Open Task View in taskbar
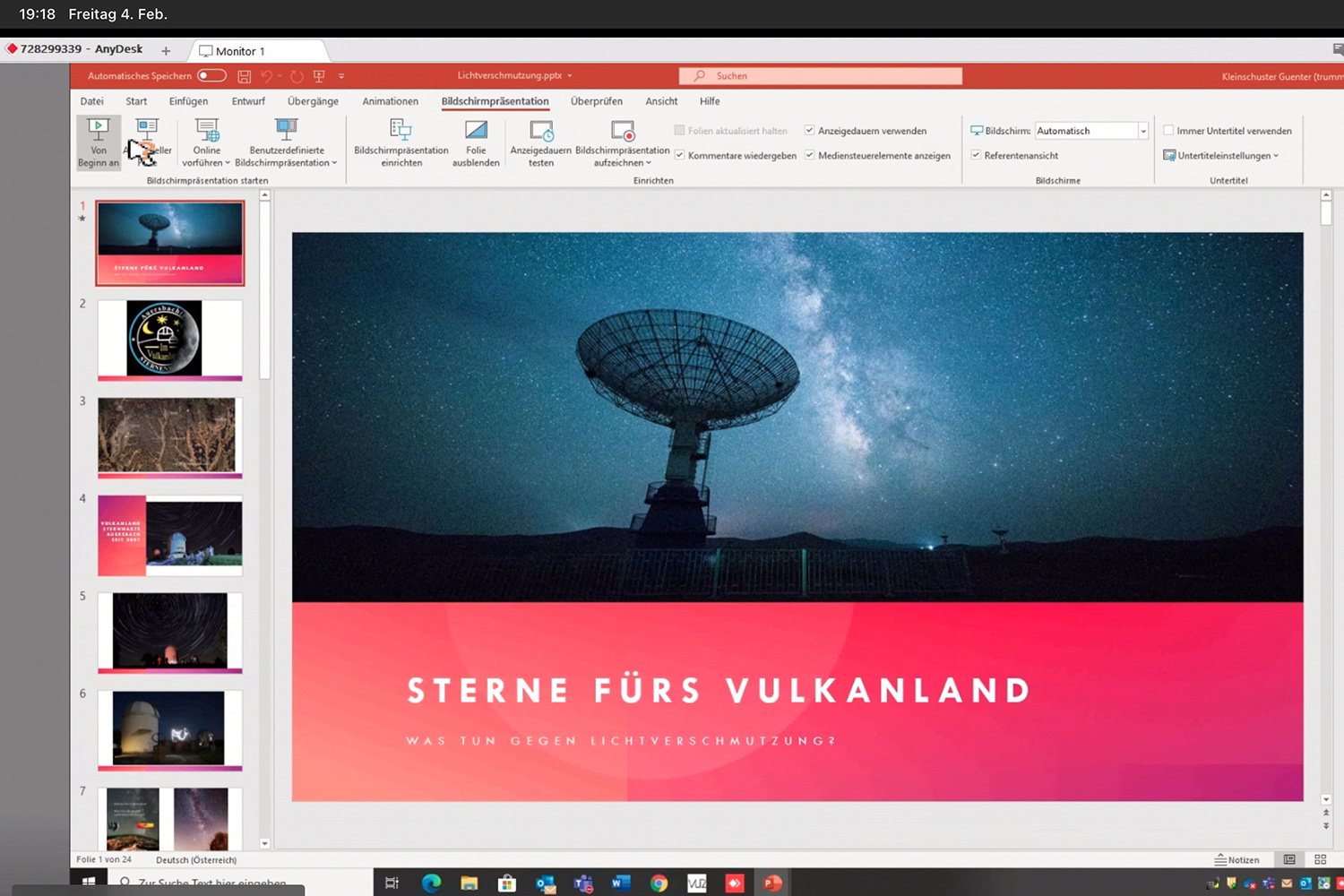1344x896 pixels. (x=392, y=883)
